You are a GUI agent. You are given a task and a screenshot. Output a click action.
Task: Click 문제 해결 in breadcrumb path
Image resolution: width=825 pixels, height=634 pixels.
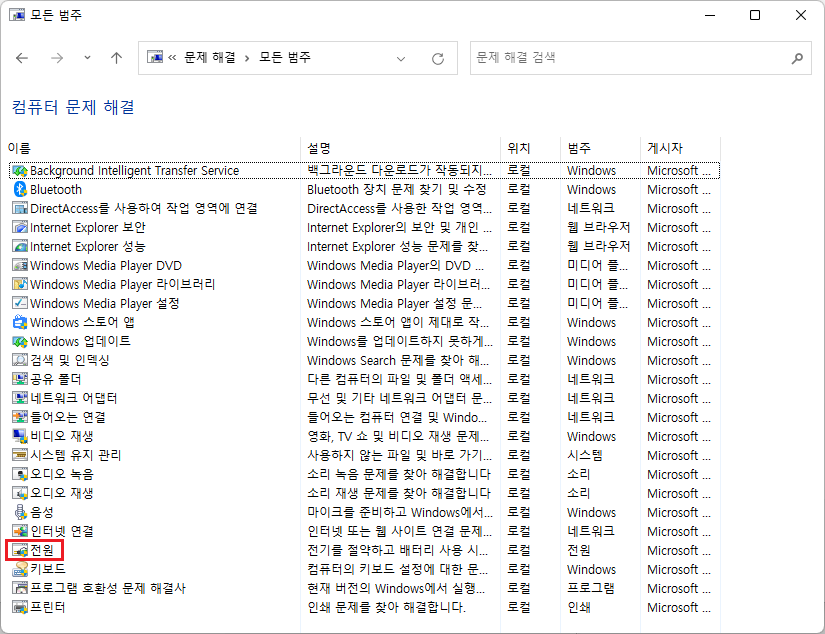210,58
